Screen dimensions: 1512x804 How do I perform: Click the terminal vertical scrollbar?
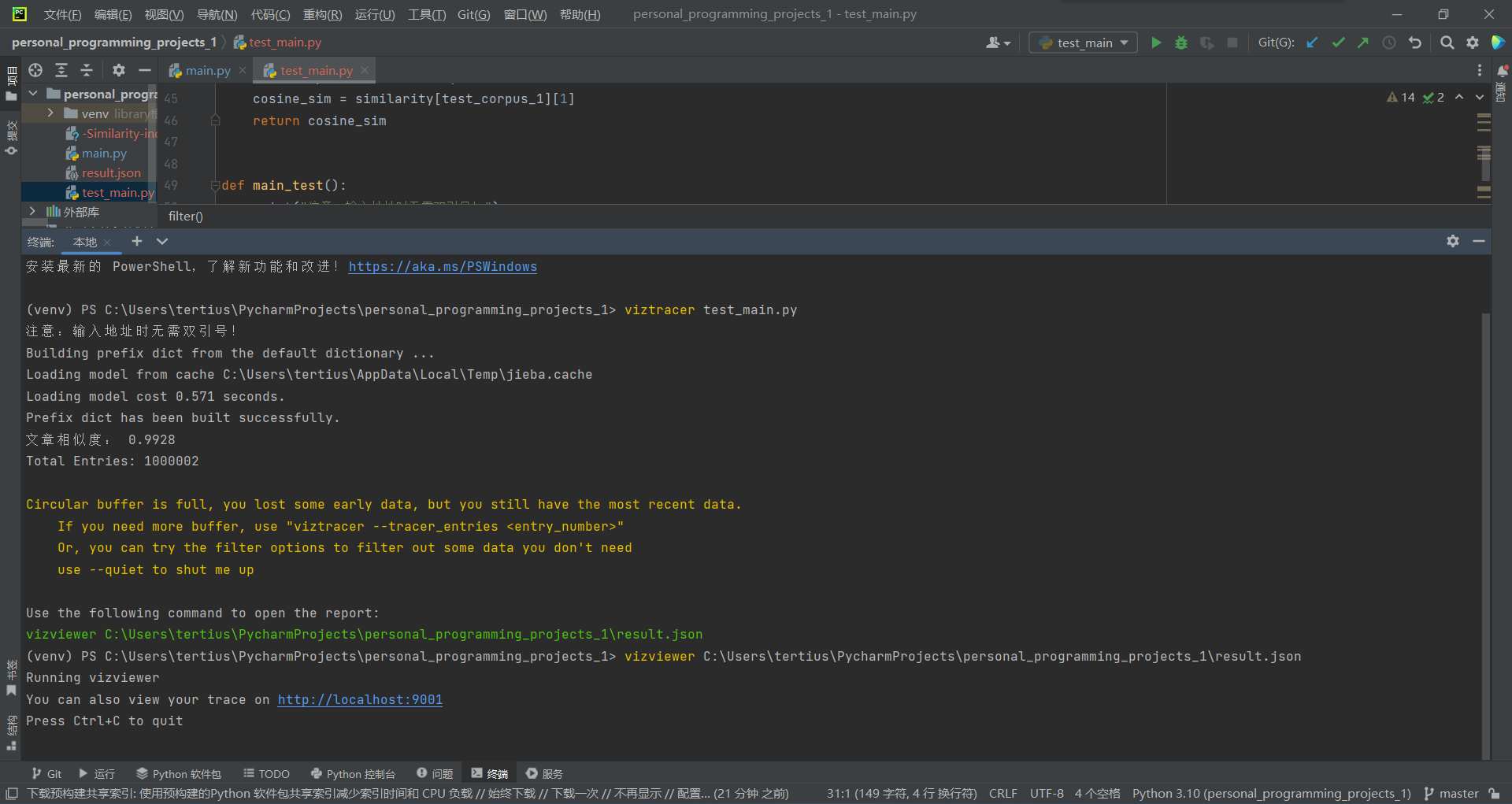(1486, 535)
